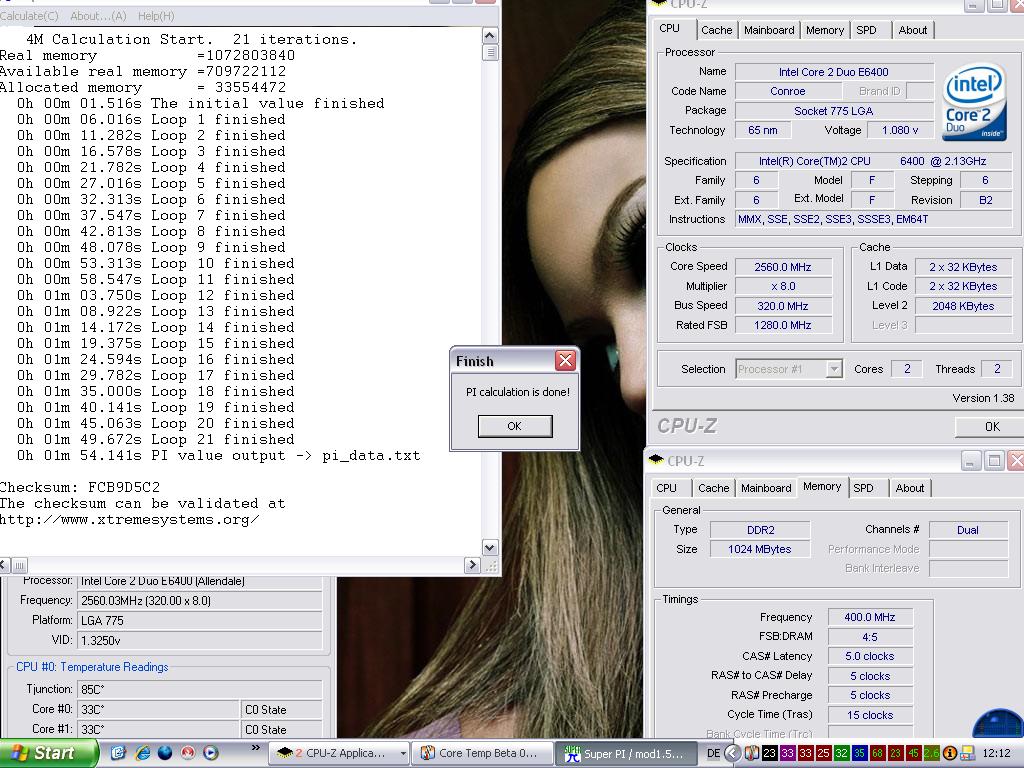Click the red round quick launch icon

[x=188, y=753]
